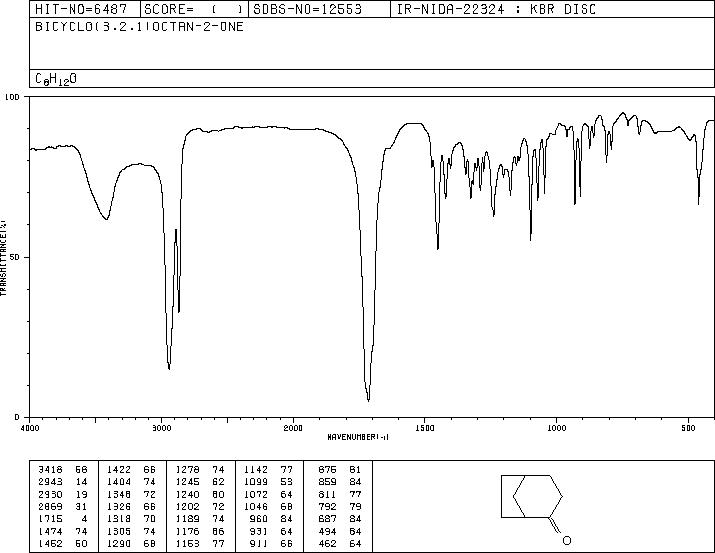Select the 859 peak table entry
The image size is (715, 553).
(340, 482)
